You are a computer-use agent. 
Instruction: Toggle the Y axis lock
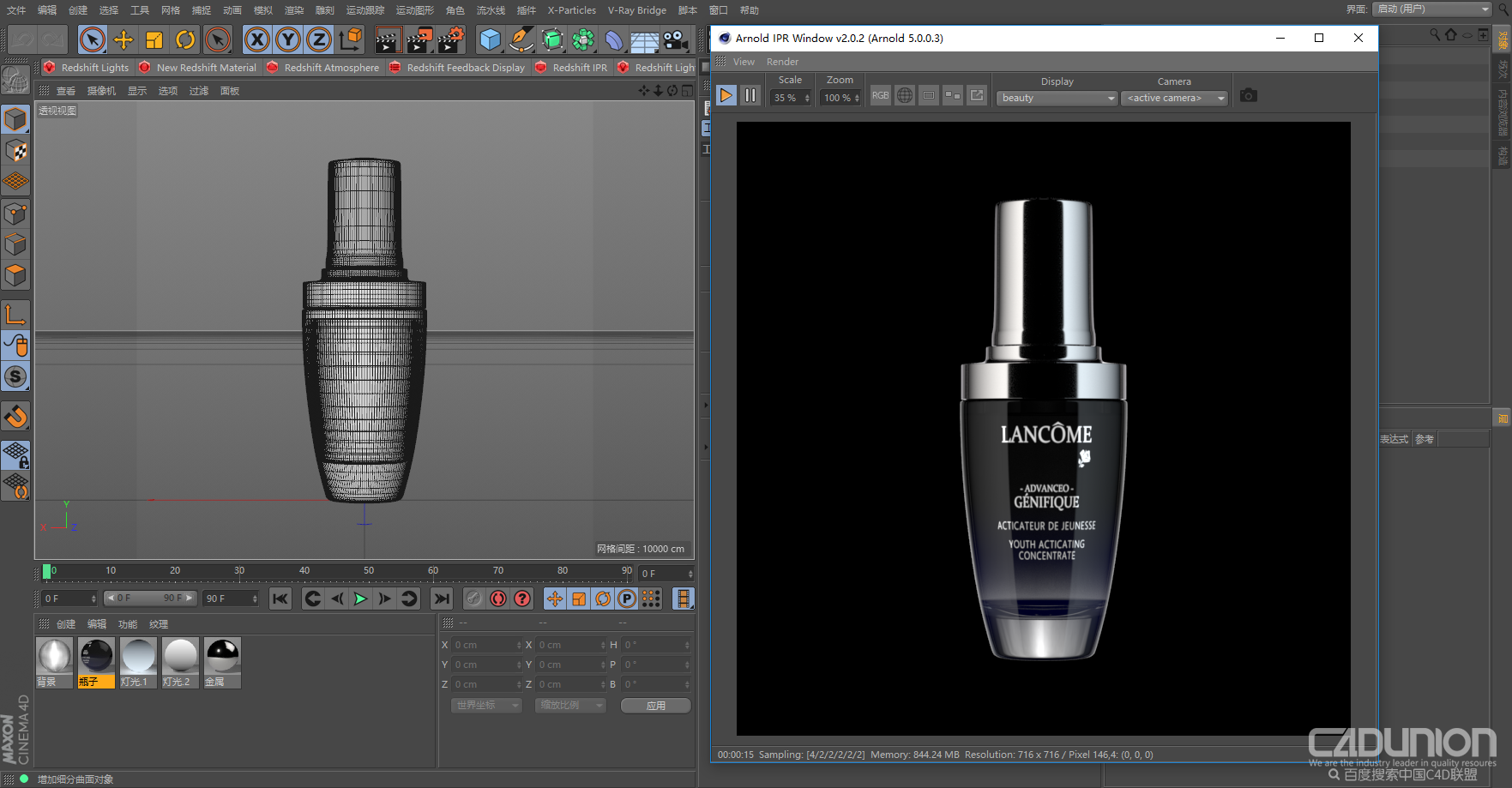click(288, 39)
